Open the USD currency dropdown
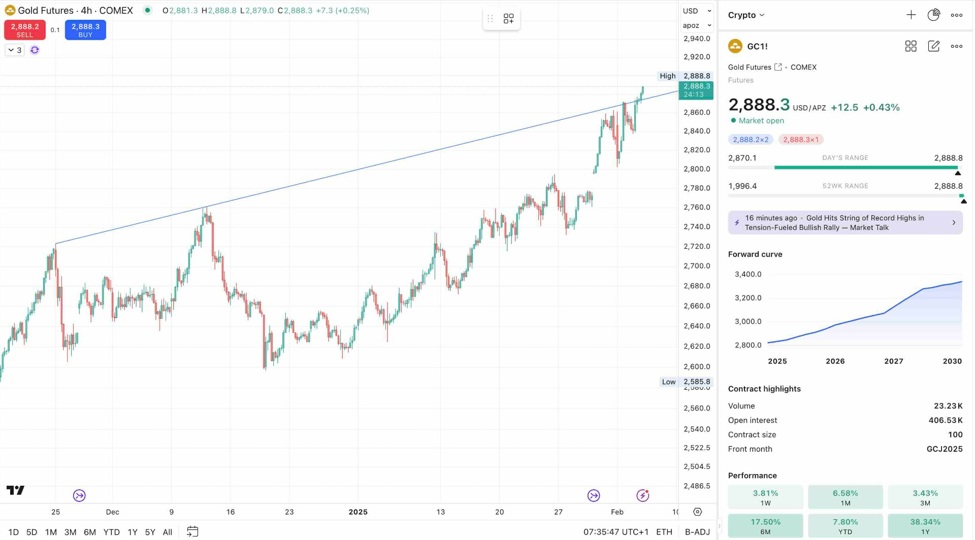Viewport: 975px width, 540px height. 697,11
